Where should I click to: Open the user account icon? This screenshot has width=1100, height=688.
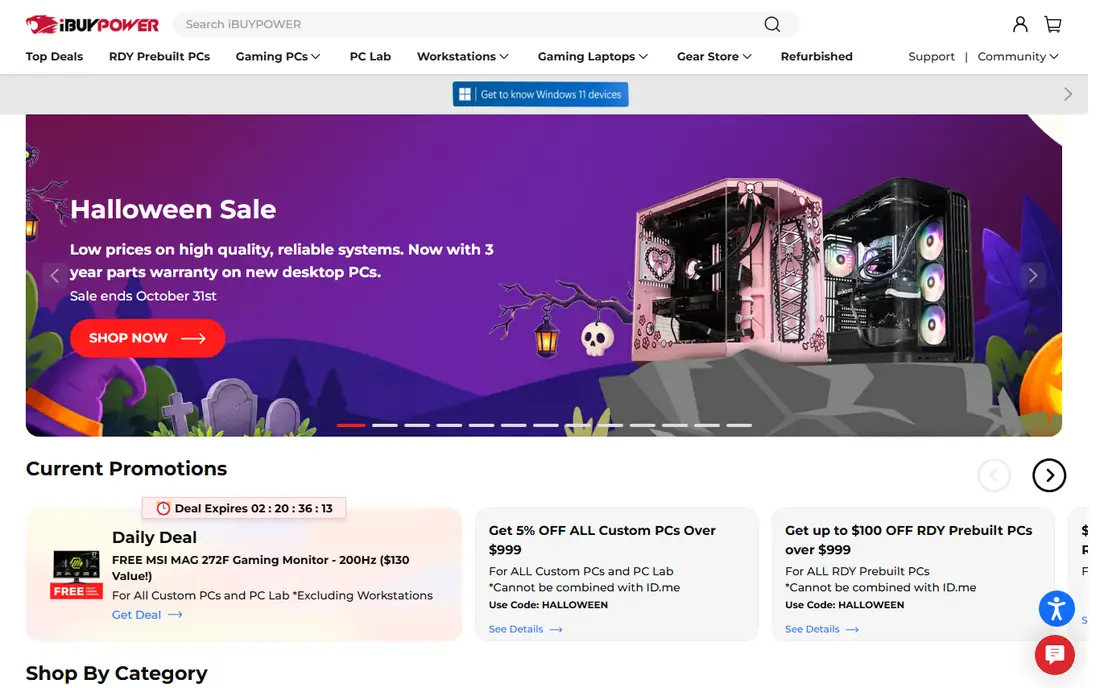pos(1020,25)
